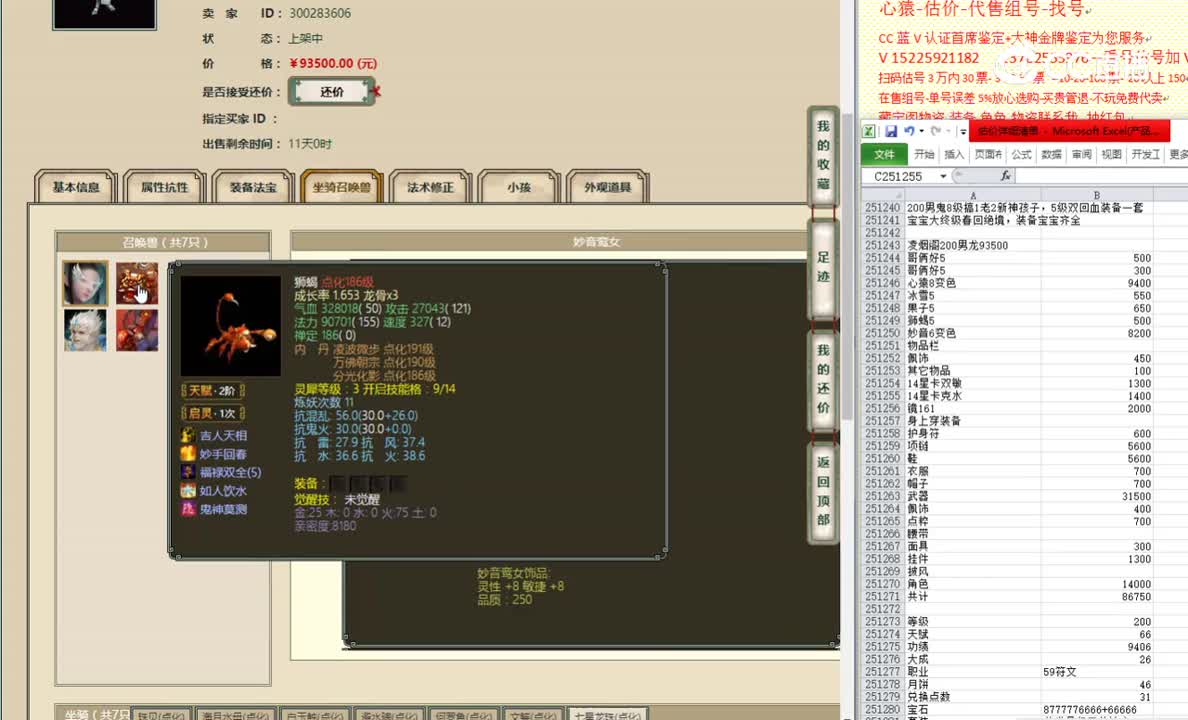Click the 更多 ribbon overflow item

coord(1178,155)
